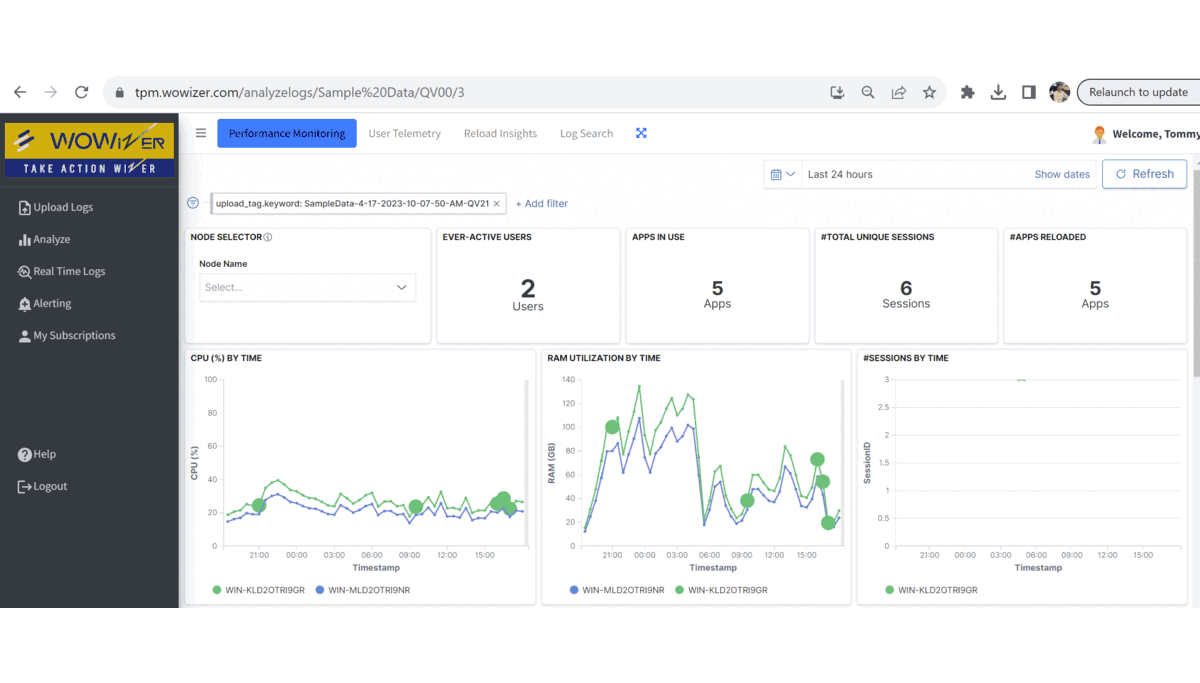The width and height of the screenshot is (1200, 683).
Task: Open Real Time Logs in sidebar
Action: click(68, 271)
